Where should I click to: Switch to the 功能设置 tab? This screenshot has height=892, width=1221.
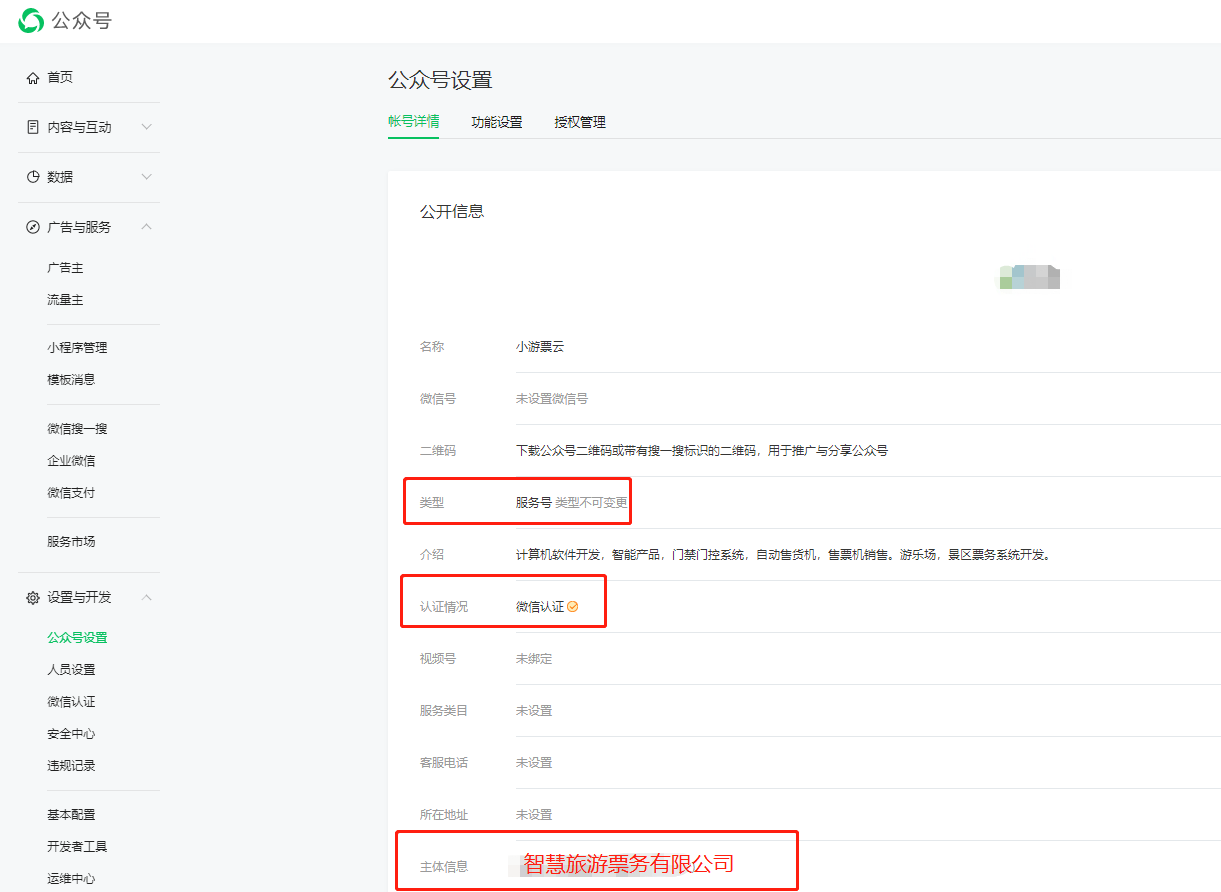point(497,122)
